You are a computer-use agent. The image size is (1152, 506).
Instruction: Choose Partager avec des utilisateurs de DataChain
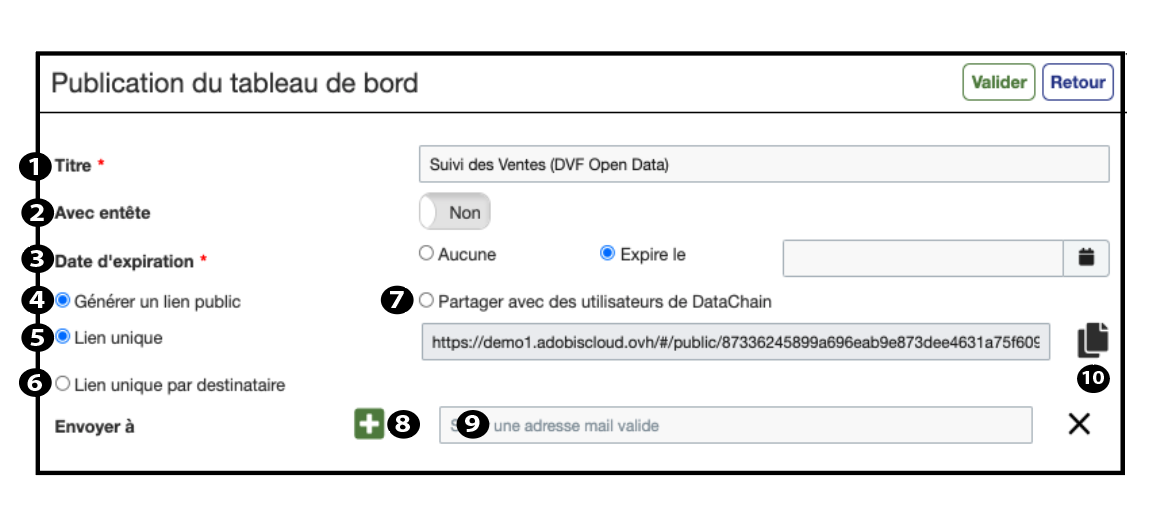(x=427, y=300)
